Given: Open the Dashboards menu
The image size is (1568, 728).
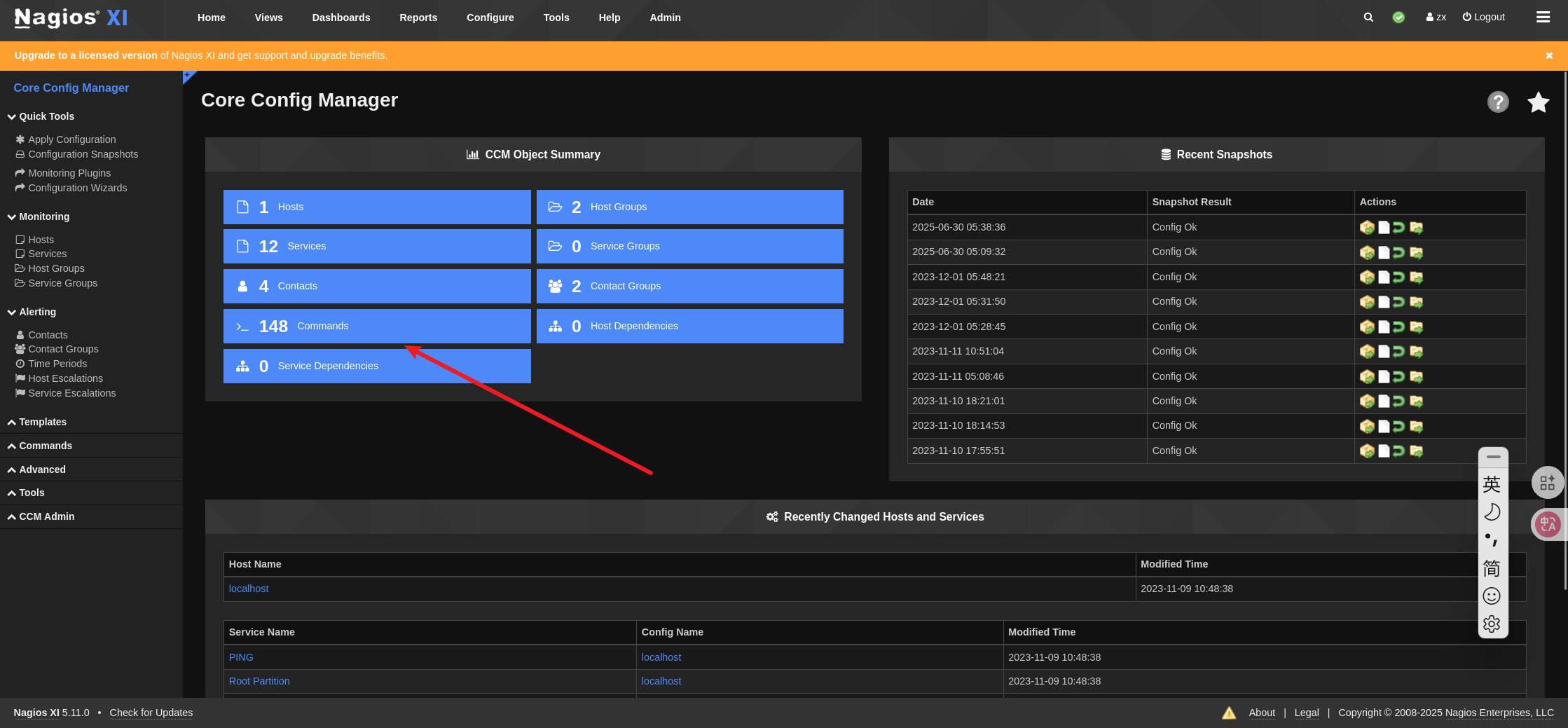Looking at the screenshot, I should click(341, 18).
